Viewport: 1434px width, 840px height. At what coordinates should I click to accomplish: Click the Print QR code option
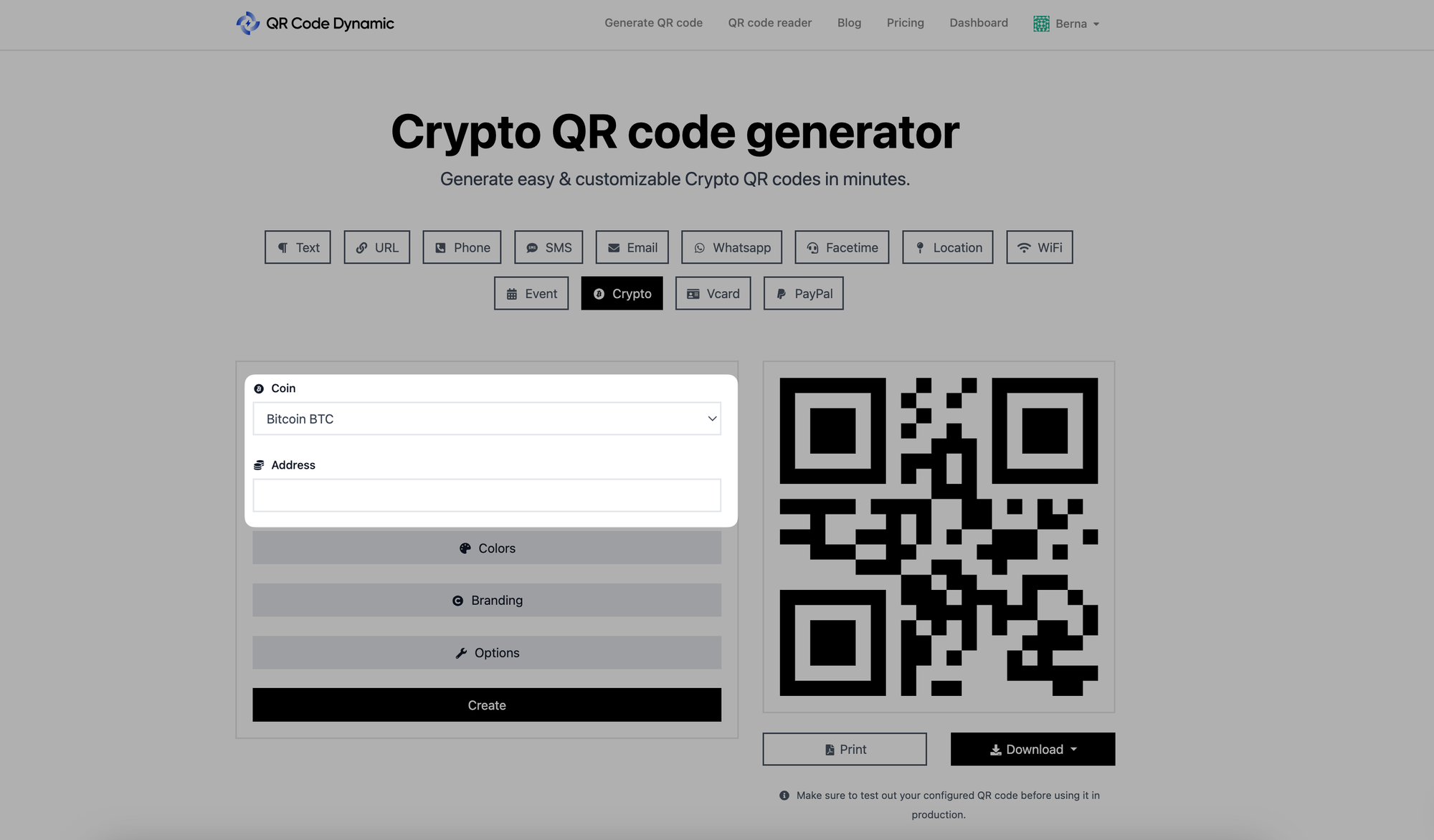point(844,749)
